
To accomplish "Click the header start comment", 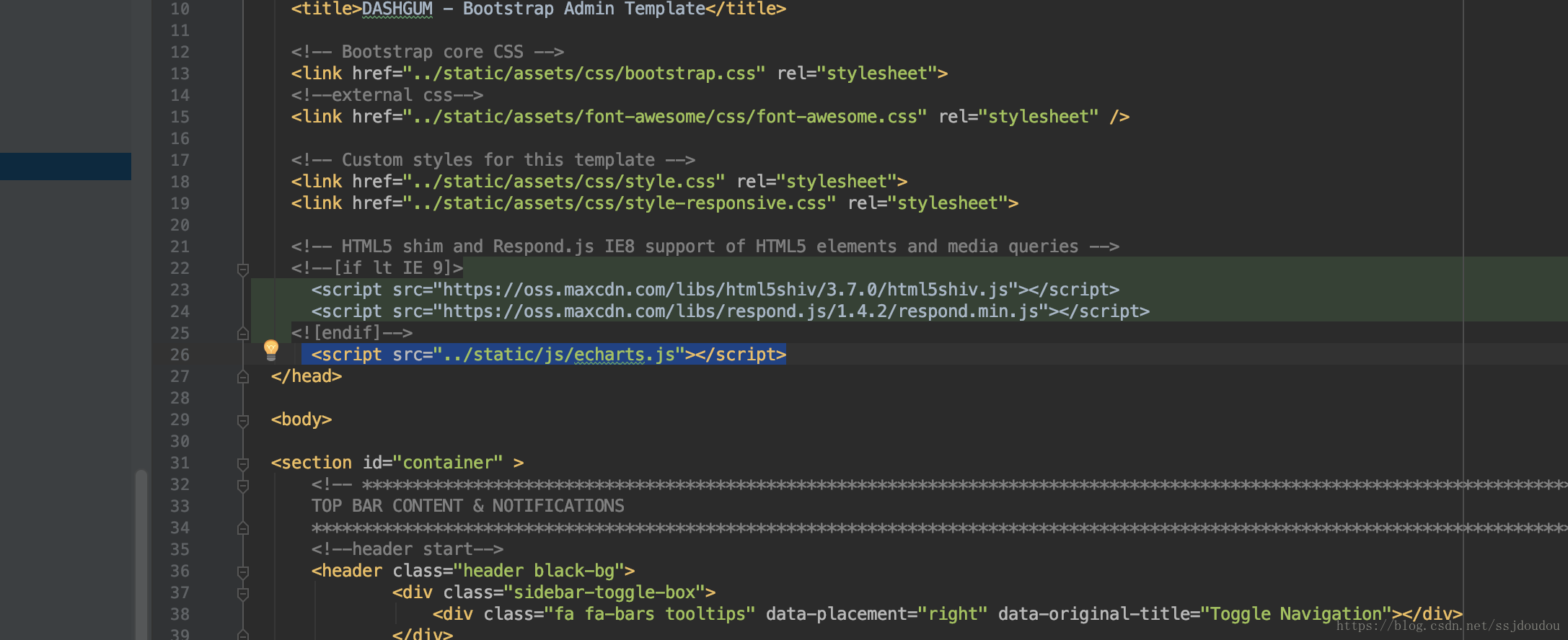I will (408, 549).
